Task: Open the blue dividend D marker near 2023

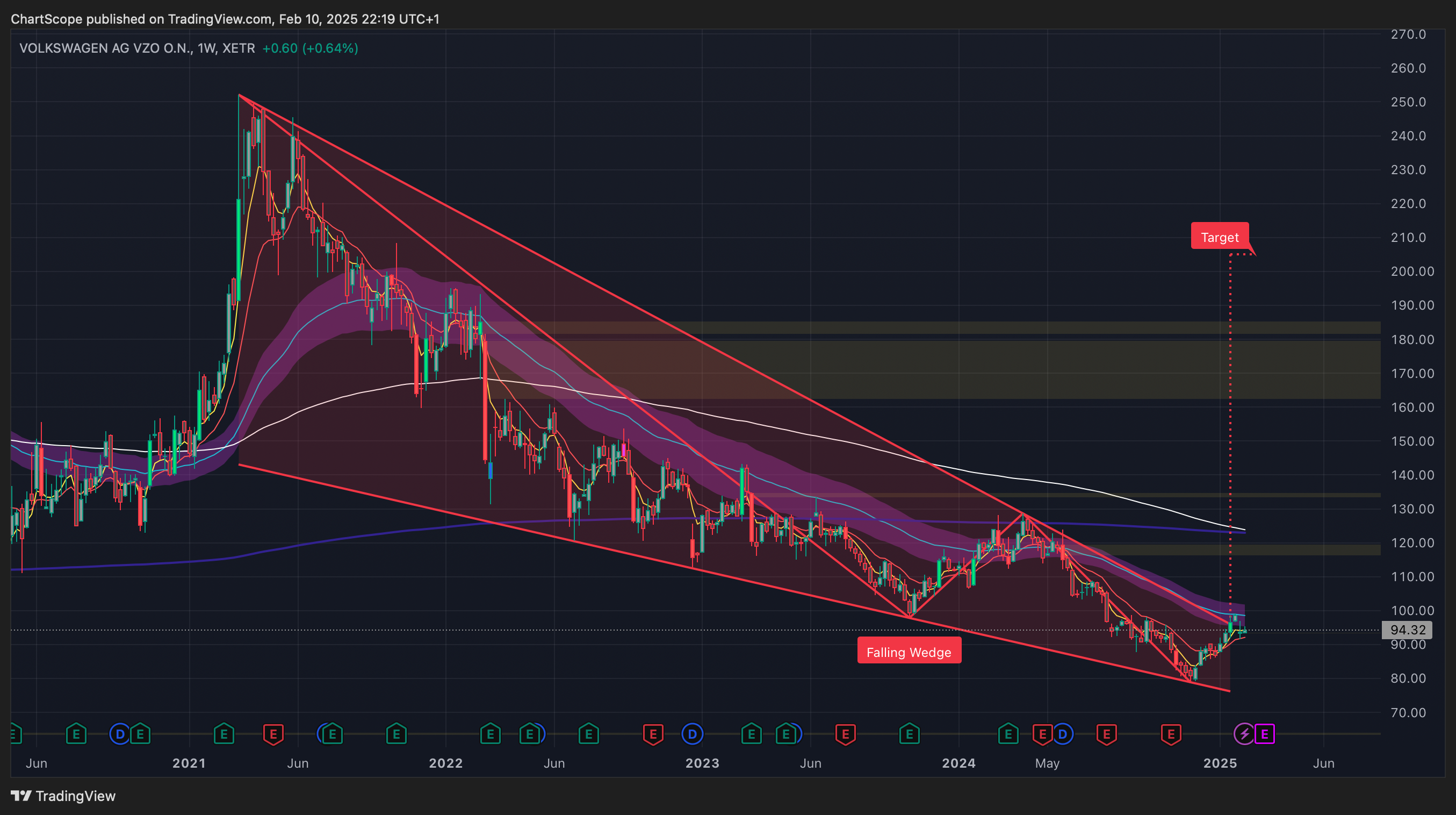Action: point(692,734)
